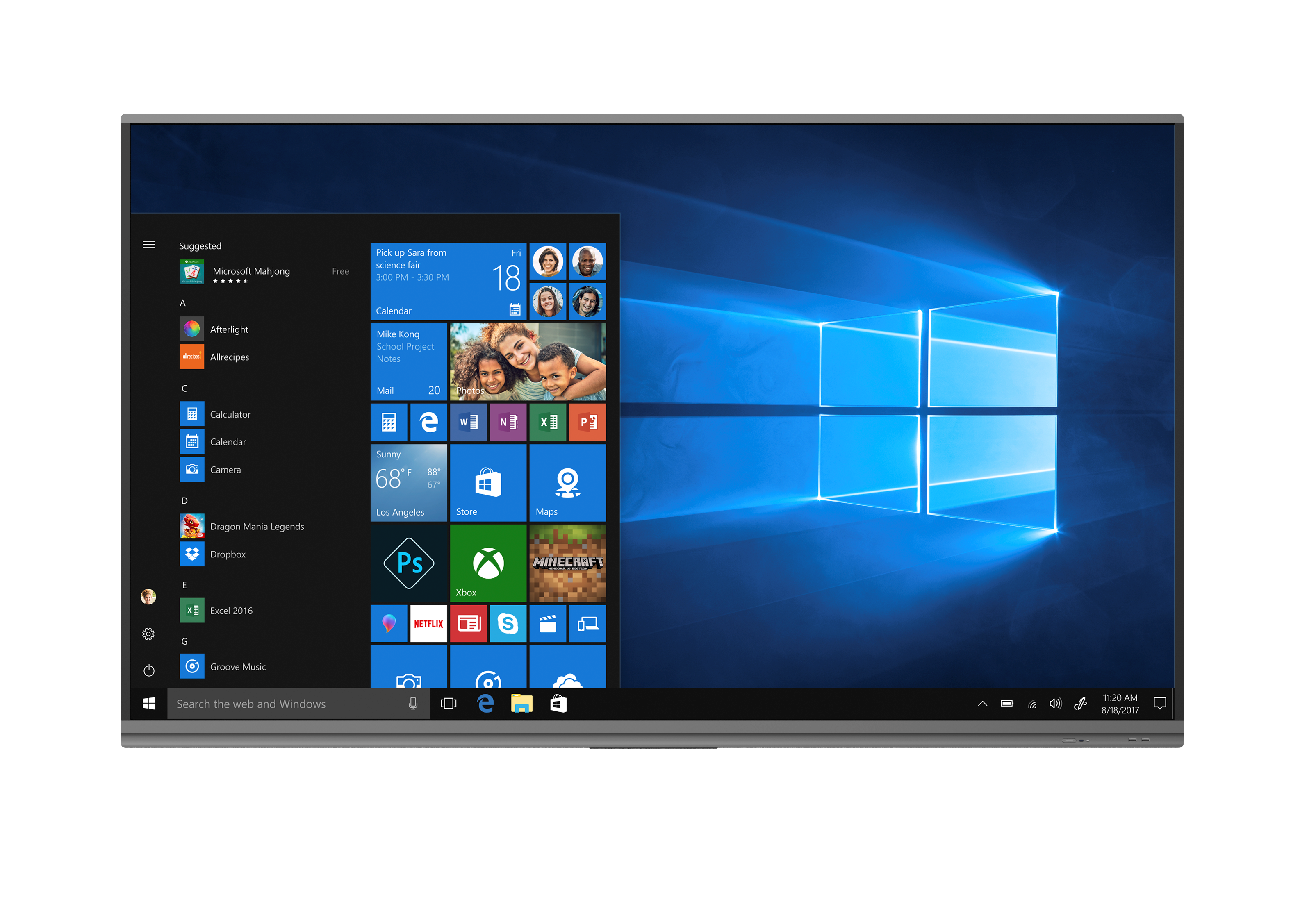Open the Movies & TV clapperboard tile
This screenshot has width=1316, height=911.
(548, 623)
